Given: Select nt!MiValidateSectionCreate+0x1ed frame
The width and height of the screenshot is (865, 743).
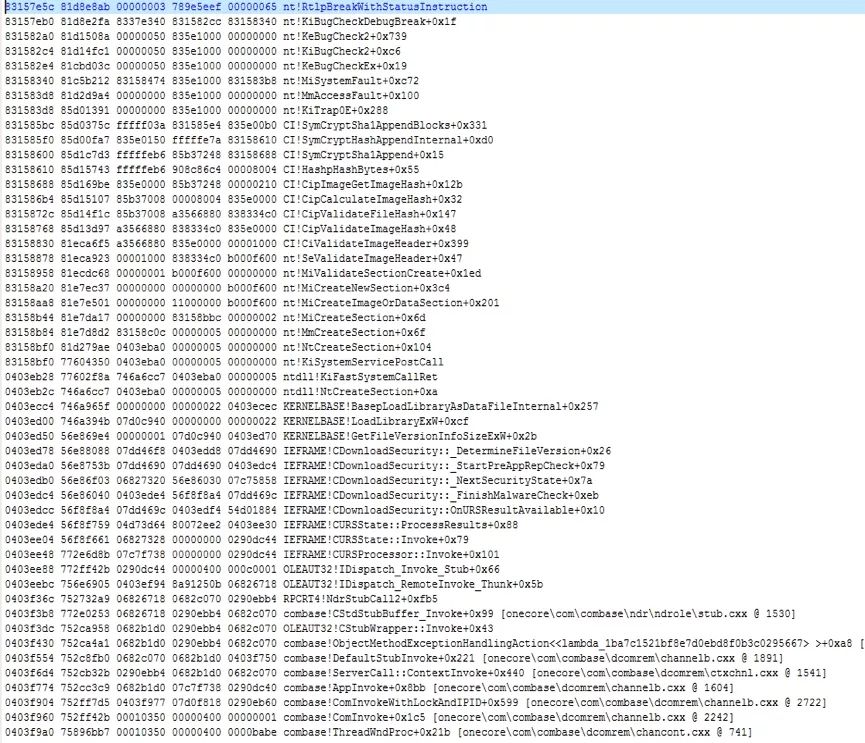Looking at the screenshot, I should 243,274.
